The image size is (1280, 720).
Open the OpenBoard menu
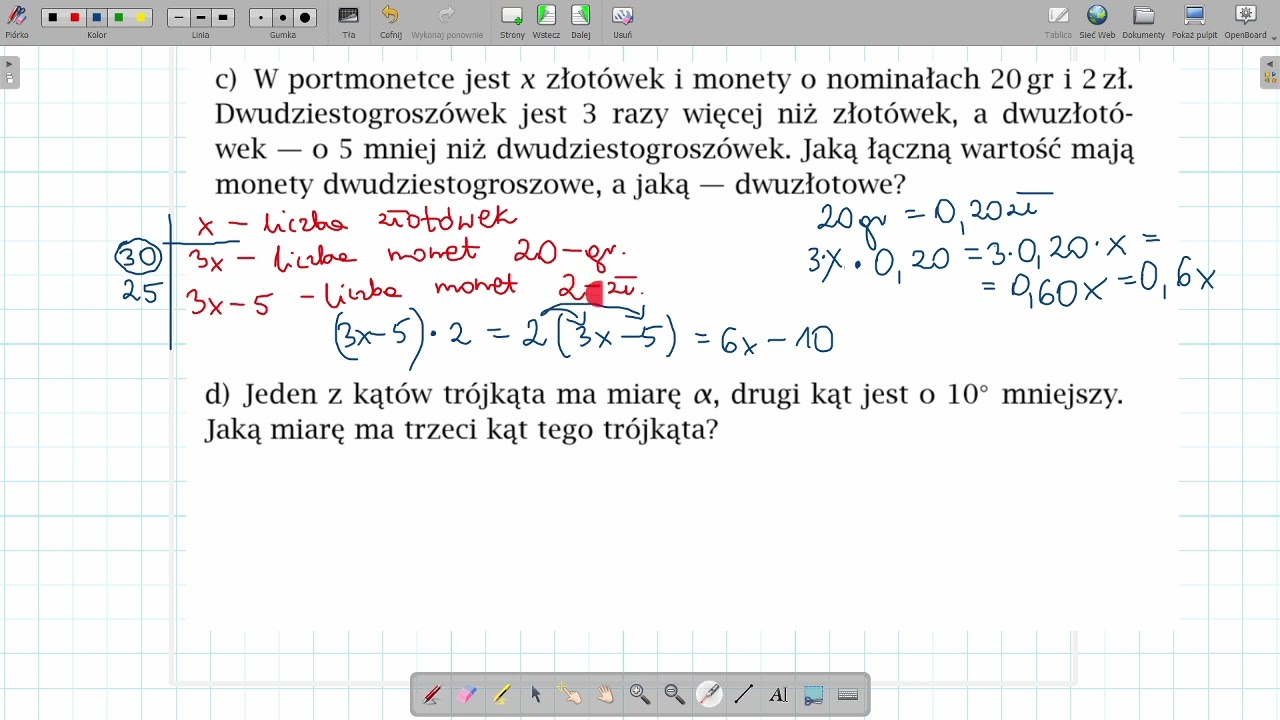point(1246,21)
